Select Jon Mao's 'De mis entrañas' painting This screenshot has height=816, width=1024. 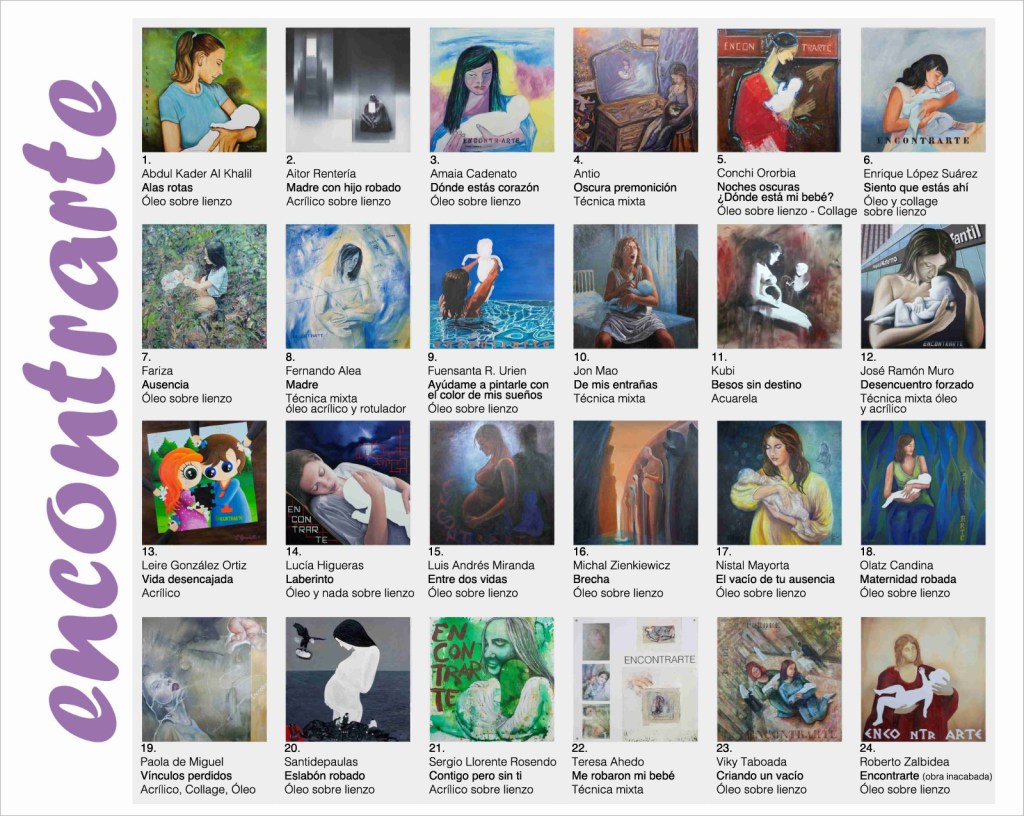pos(635,286)
